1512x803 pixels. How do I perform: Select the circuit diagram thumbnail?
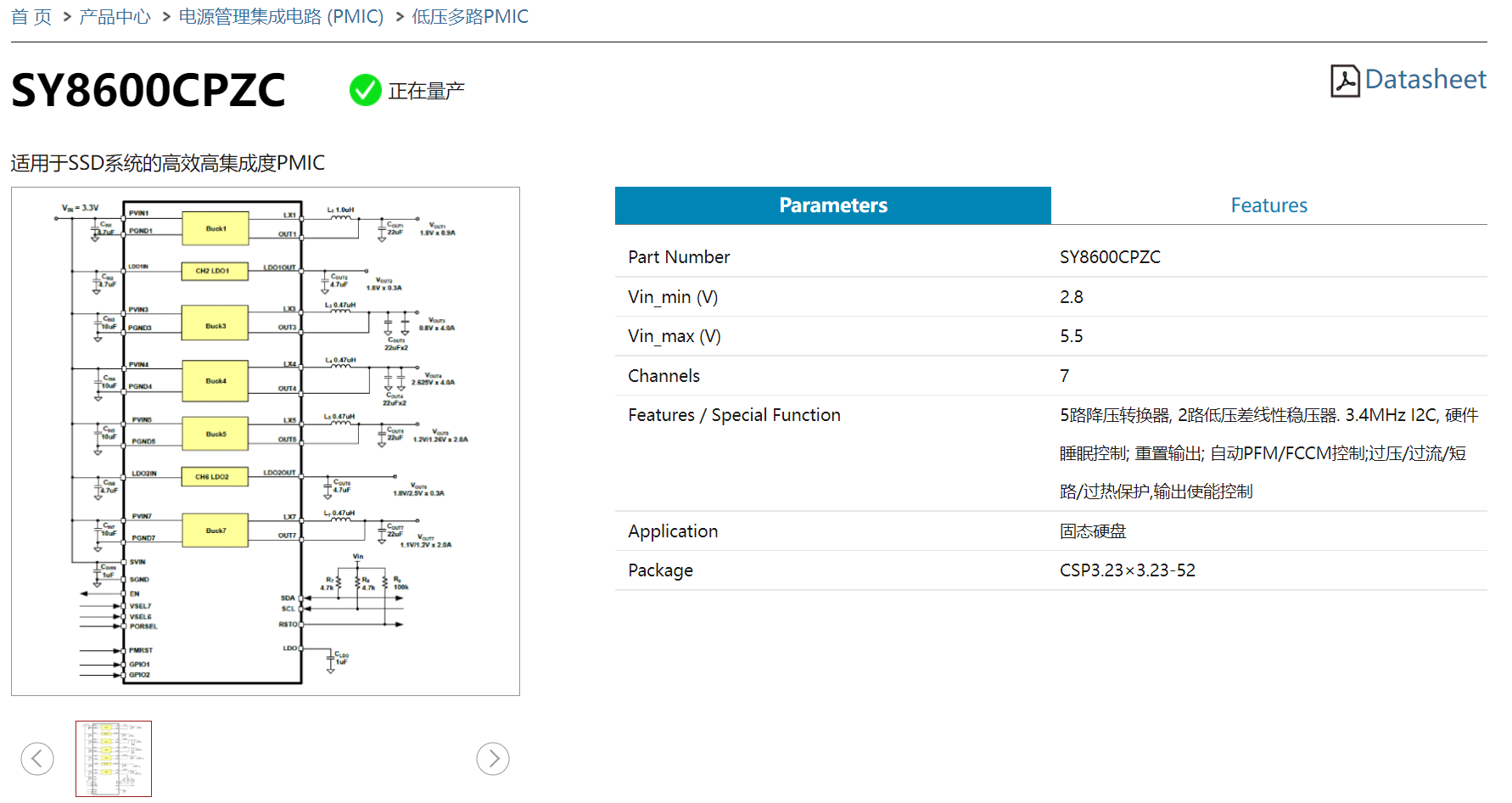click(x=114, y=759)
